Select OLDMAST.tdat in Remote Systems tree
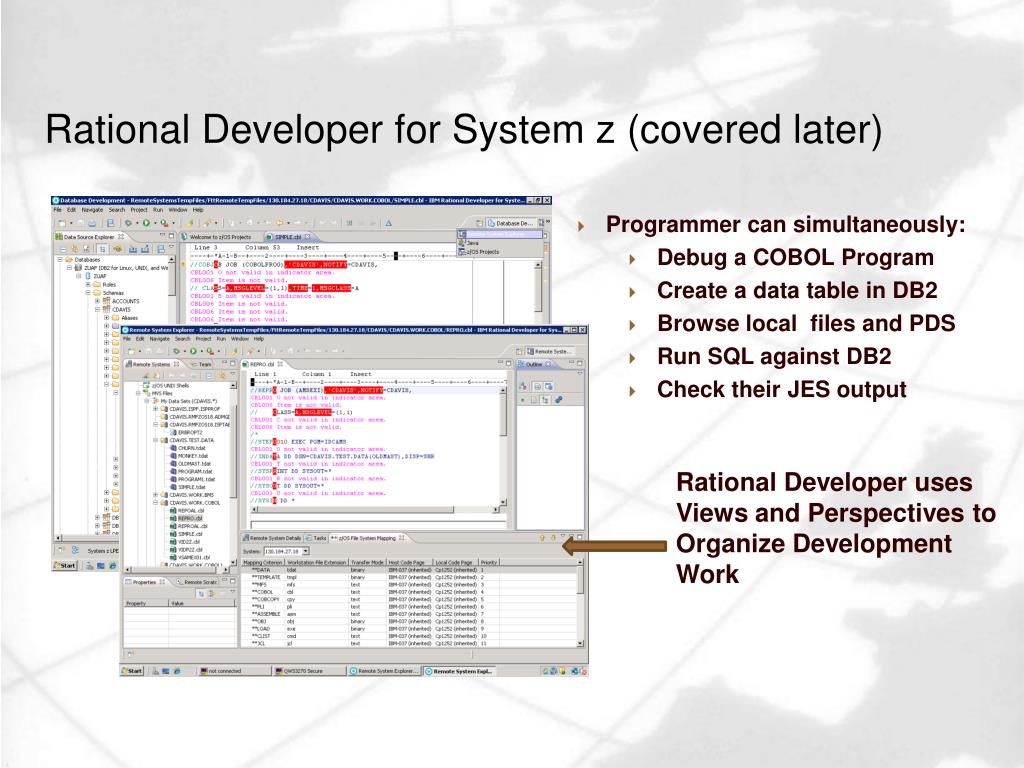 click(194, 464)
